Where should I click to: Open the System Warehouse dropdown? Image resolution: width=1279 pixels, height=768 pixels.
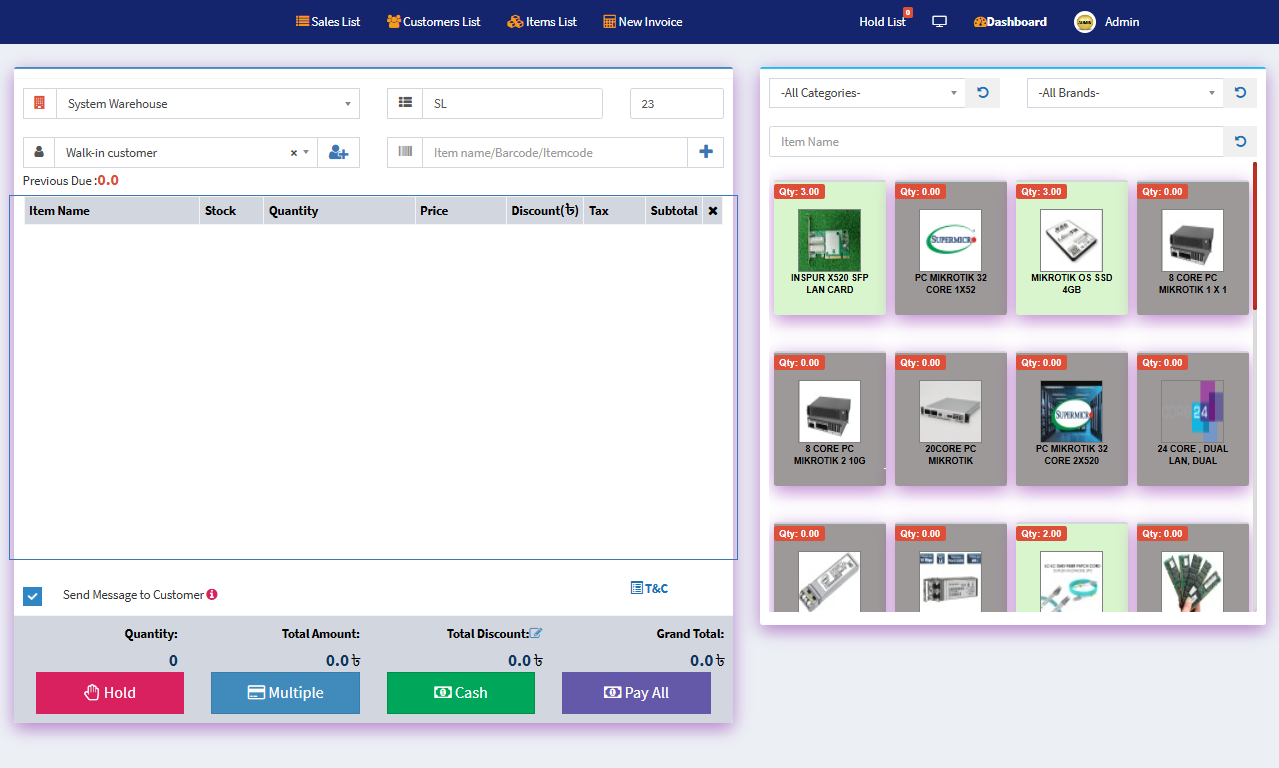pos(207,104)
